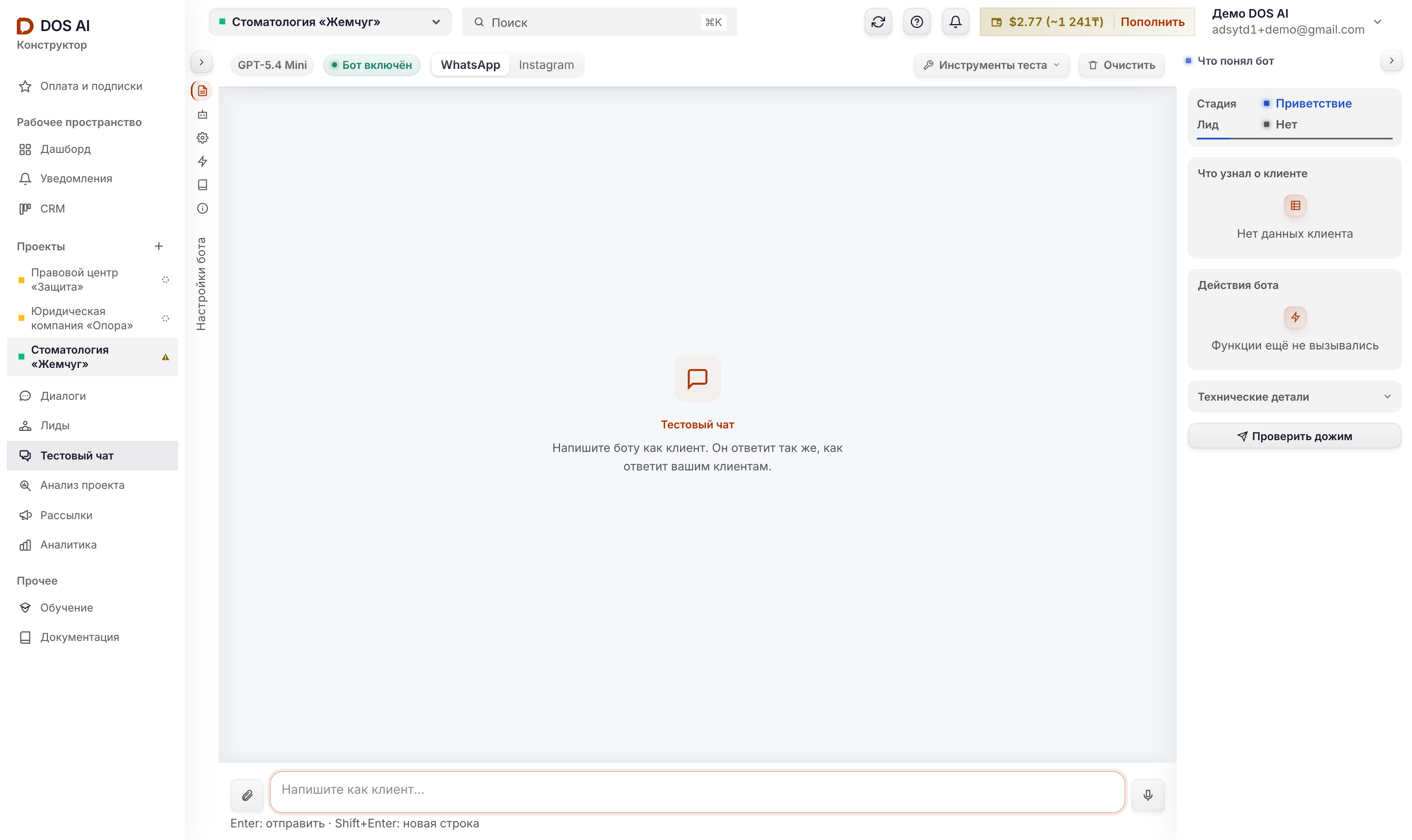Expand the Настройки бота panel arrow
Viewport: 1412px width, 840px height.
pos(201,62)
